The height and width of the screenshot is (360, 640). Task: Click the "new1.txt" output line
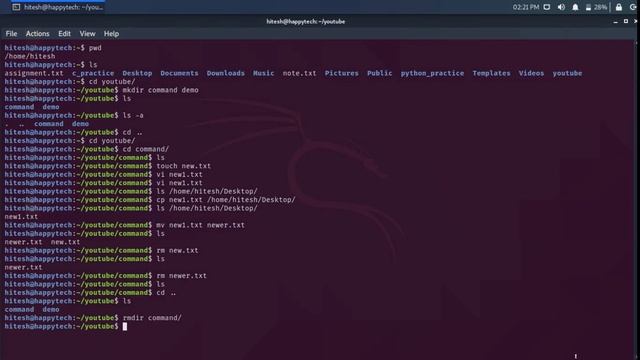21,217
